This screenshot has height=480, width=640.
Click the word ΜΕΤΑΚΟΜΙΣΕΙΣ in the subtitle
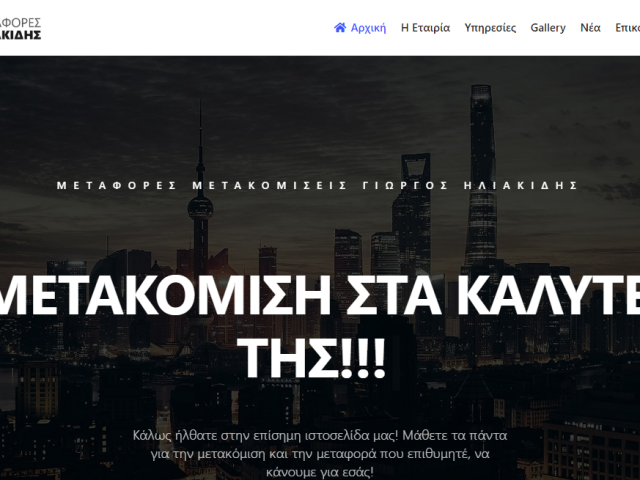pos(269,185)
